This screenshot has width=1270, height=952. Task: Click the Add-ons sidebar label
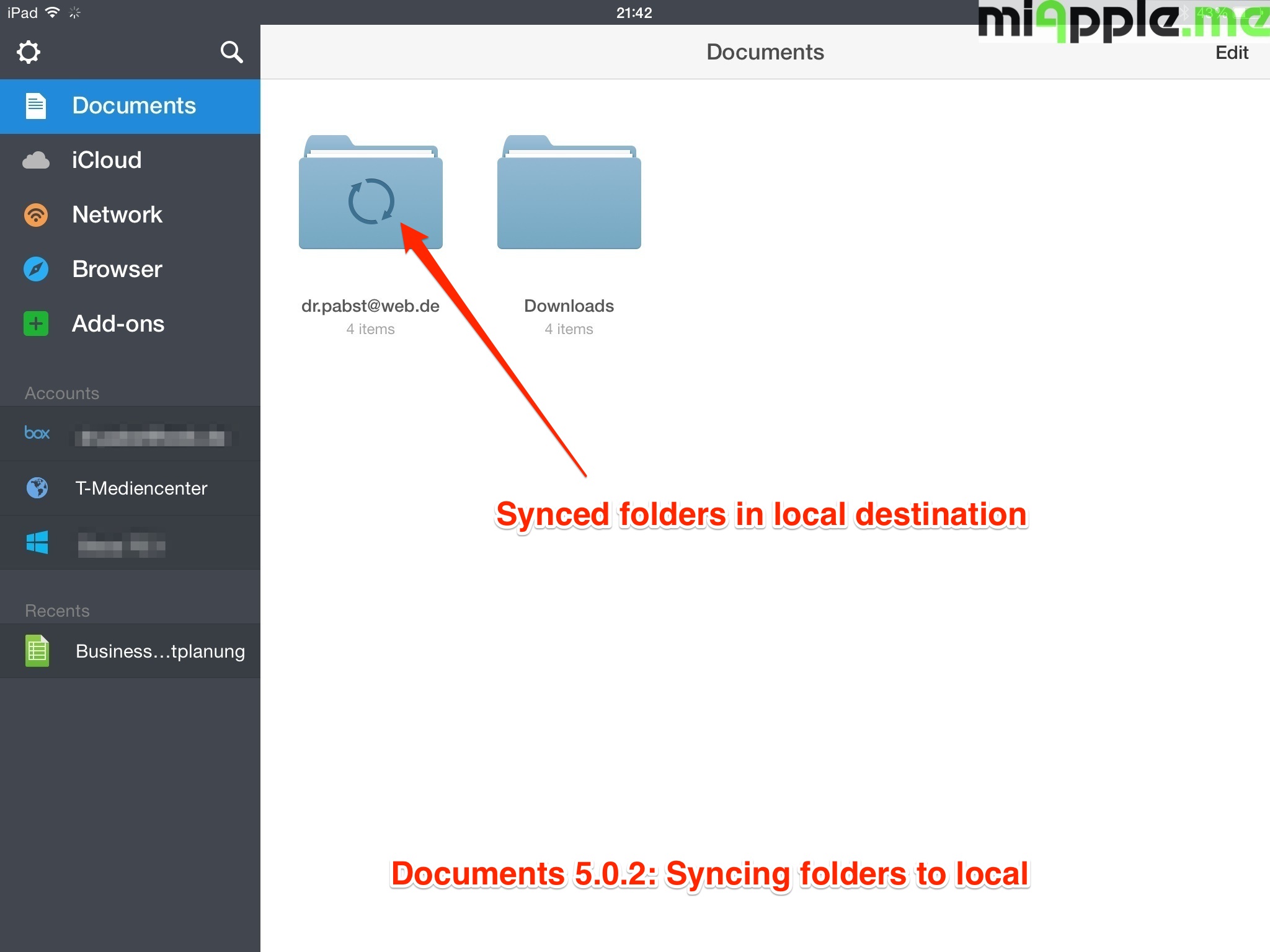click(x=118, y=324)
